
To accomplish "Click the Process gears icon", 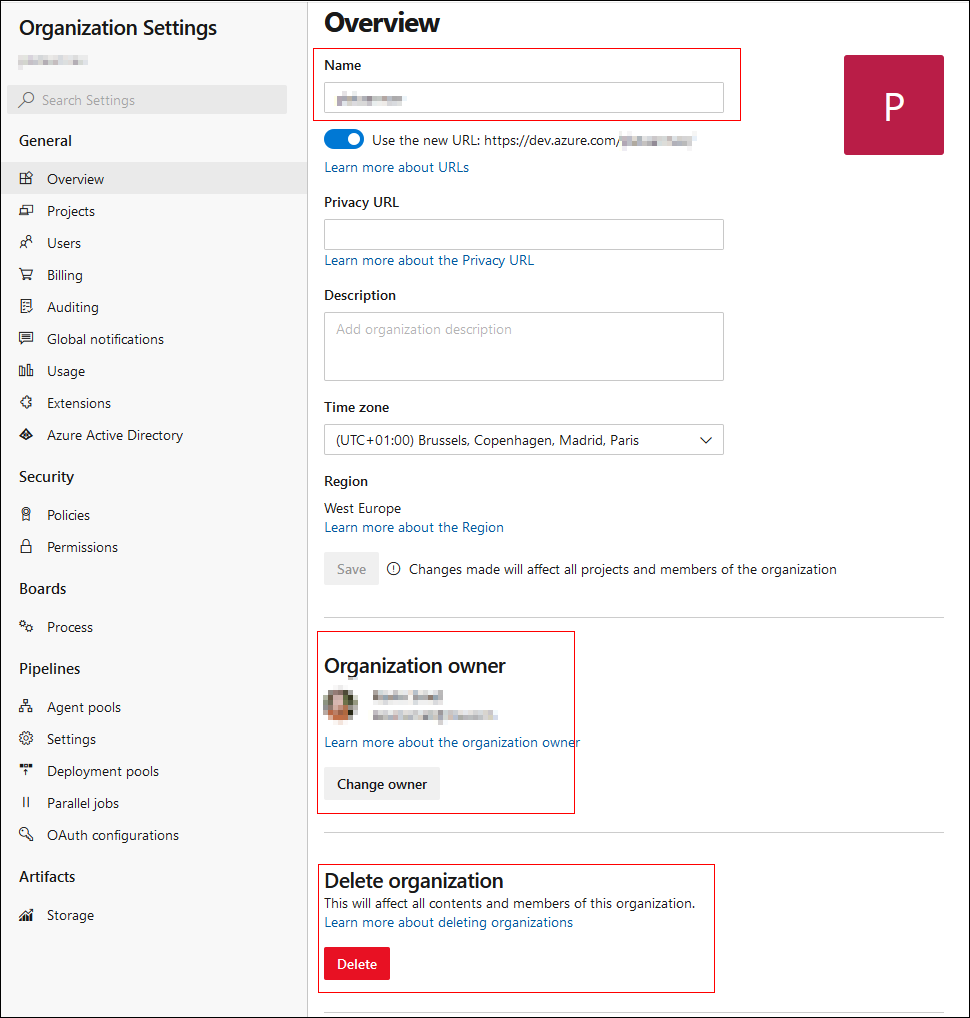I will point(26,627).
